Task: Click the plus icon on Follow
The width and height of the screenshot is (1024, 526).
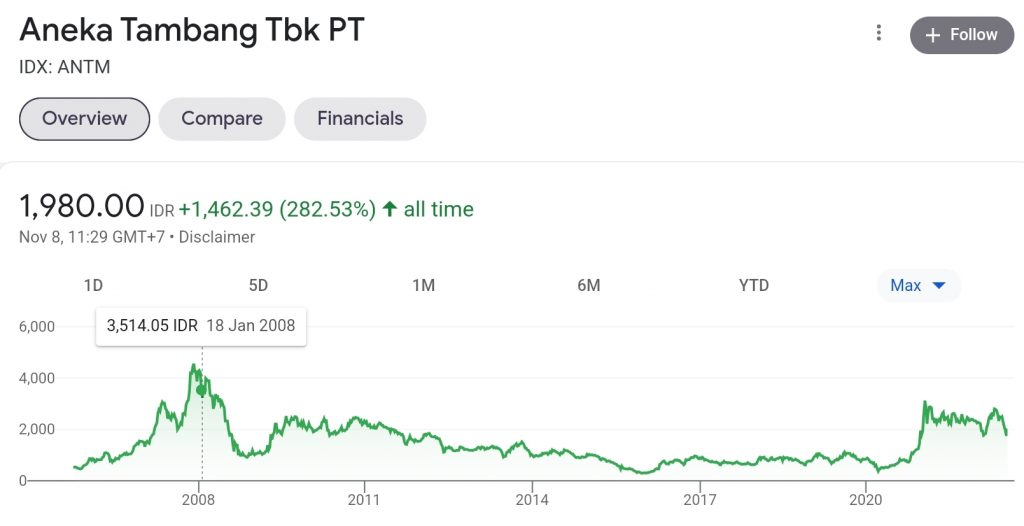Action: 933,35
